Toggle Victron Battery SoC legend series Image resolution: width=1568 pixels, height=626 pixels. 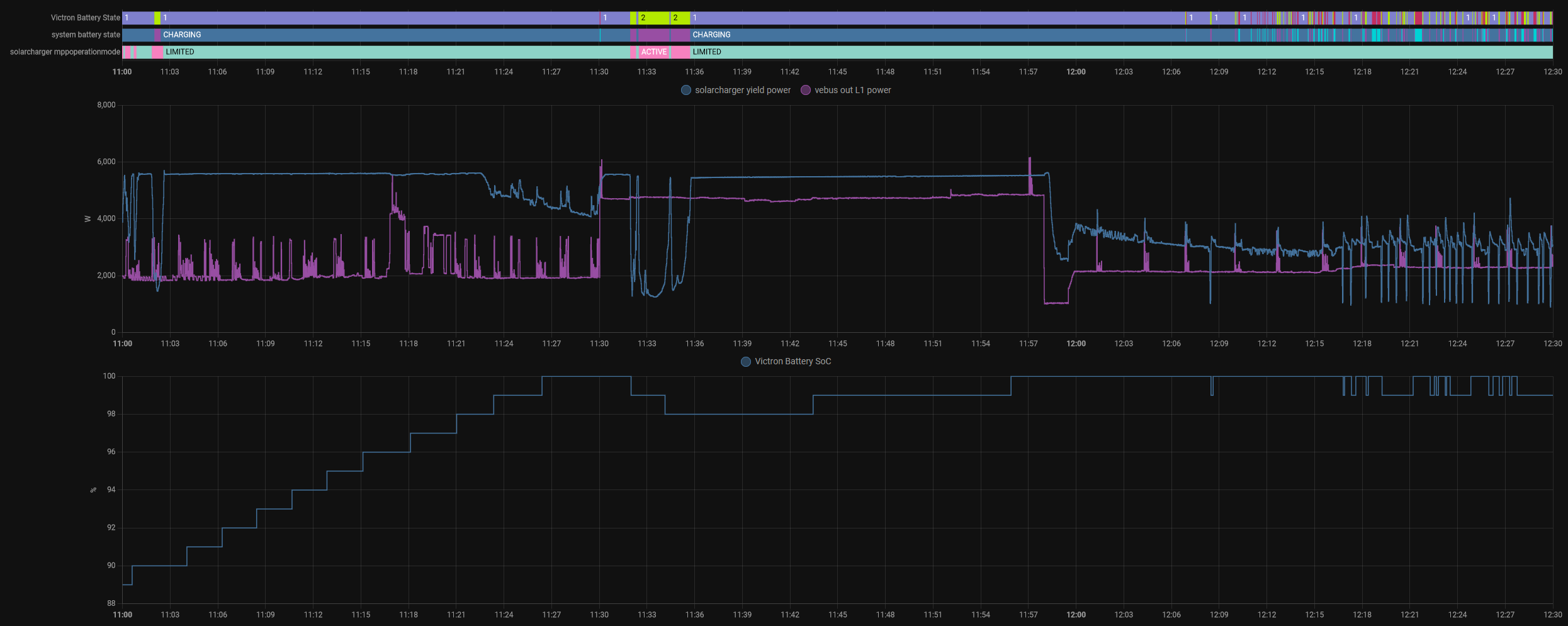pyautogui.click(x=786, y=361)
